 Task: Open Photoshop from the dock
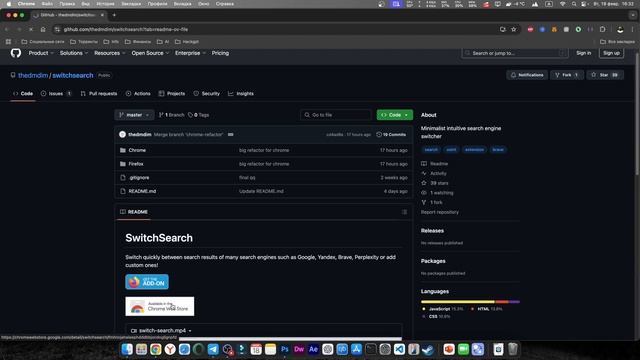click(x=284, y=349)
